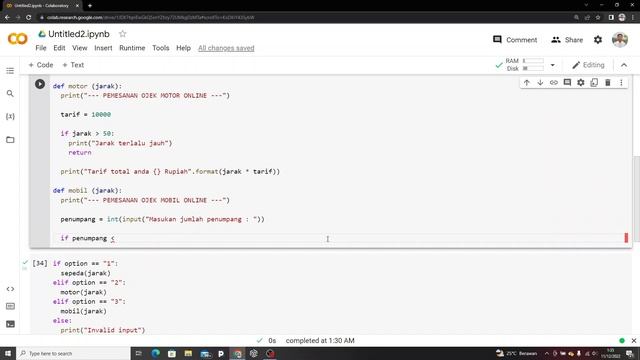Screen dimensions: 640x360
Task: Open the variables inspector panel
Action: [x=10, y=116]
